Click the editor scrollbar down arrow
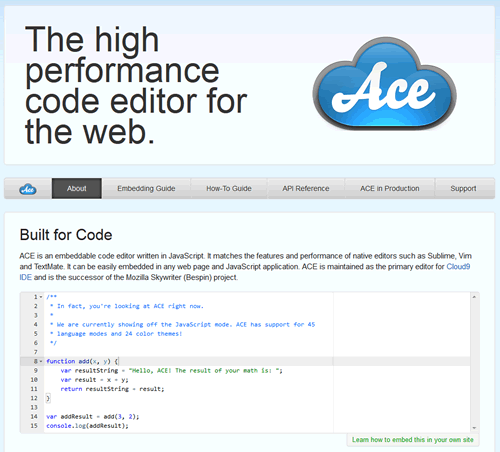Image resolution: width=500 pixels, height=452 pixels. coord(474,428)
